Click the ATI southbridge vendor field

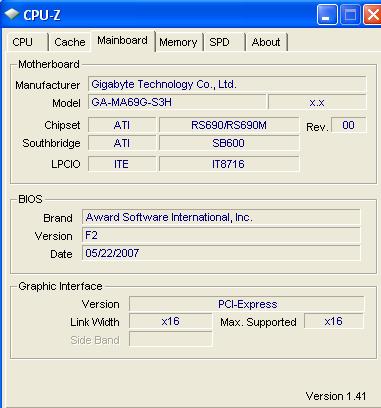(122, 143)
